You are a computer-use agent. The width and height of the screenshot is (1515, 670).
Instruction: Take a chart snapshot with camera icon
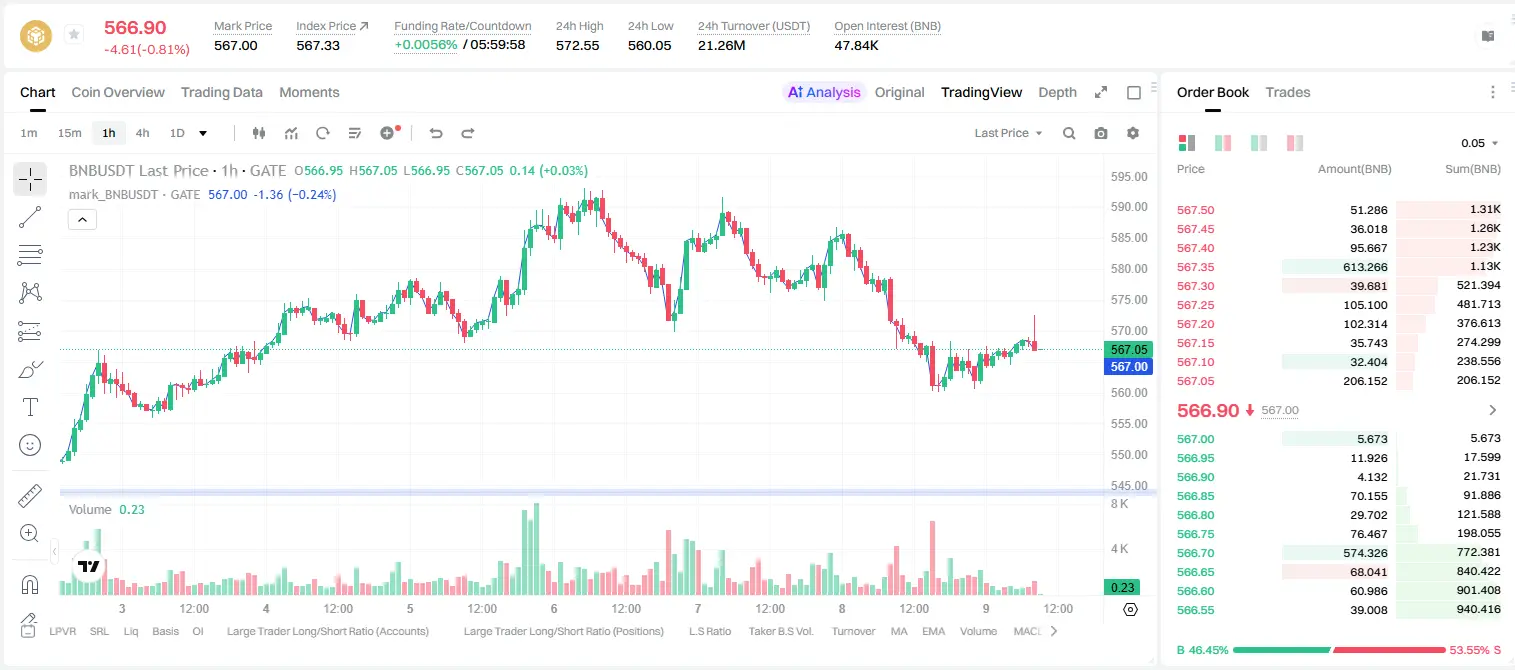pos(1101,133)
